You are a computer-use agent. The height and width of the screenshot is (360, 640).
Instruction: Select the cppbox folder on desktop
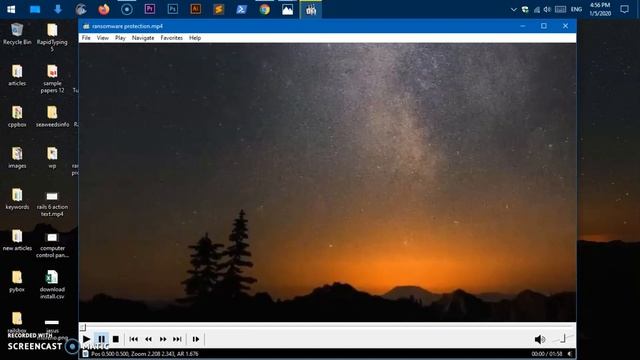[17, 117]
